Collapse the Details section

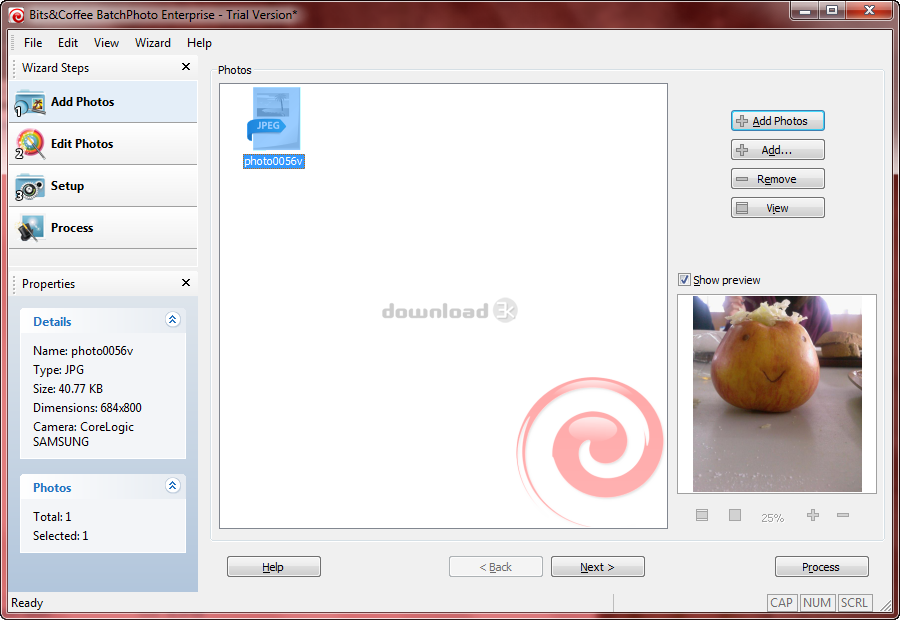(172, 320)
